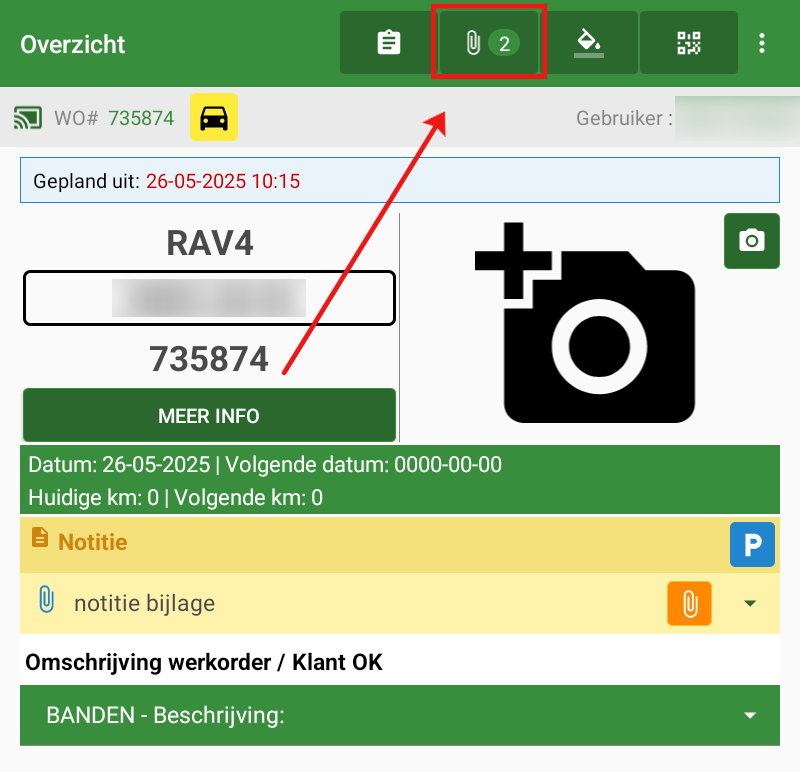Image resolution: width=800 pixels, height=772 pixels.
Task: Tap the orange paperclip attachment button
Action: point(689,603)
